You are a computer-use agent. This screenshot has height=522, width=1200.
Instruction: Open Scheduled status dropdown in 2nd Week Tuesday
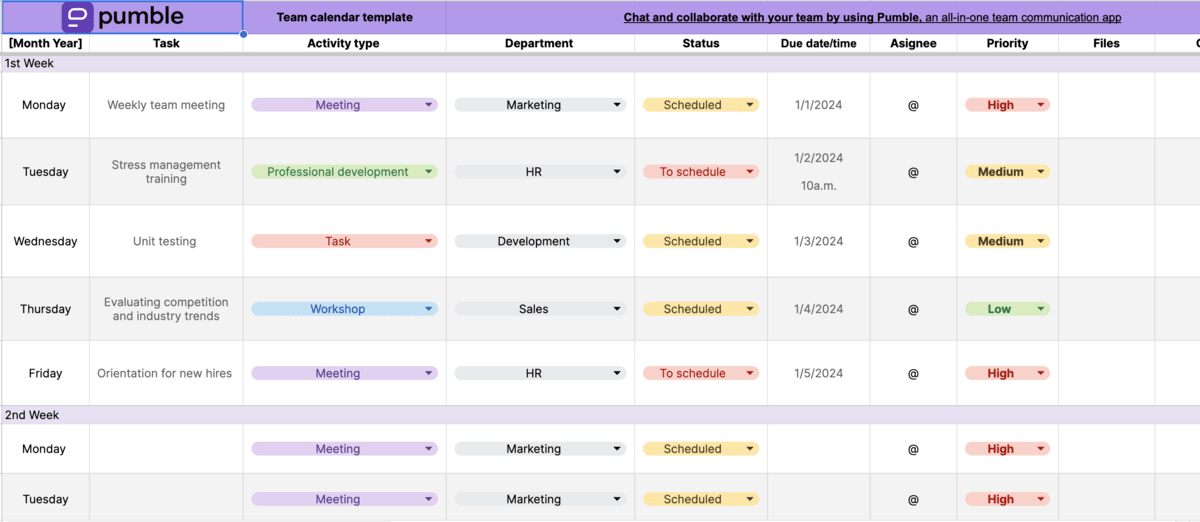pyautogui.click(x=701, y=499)
